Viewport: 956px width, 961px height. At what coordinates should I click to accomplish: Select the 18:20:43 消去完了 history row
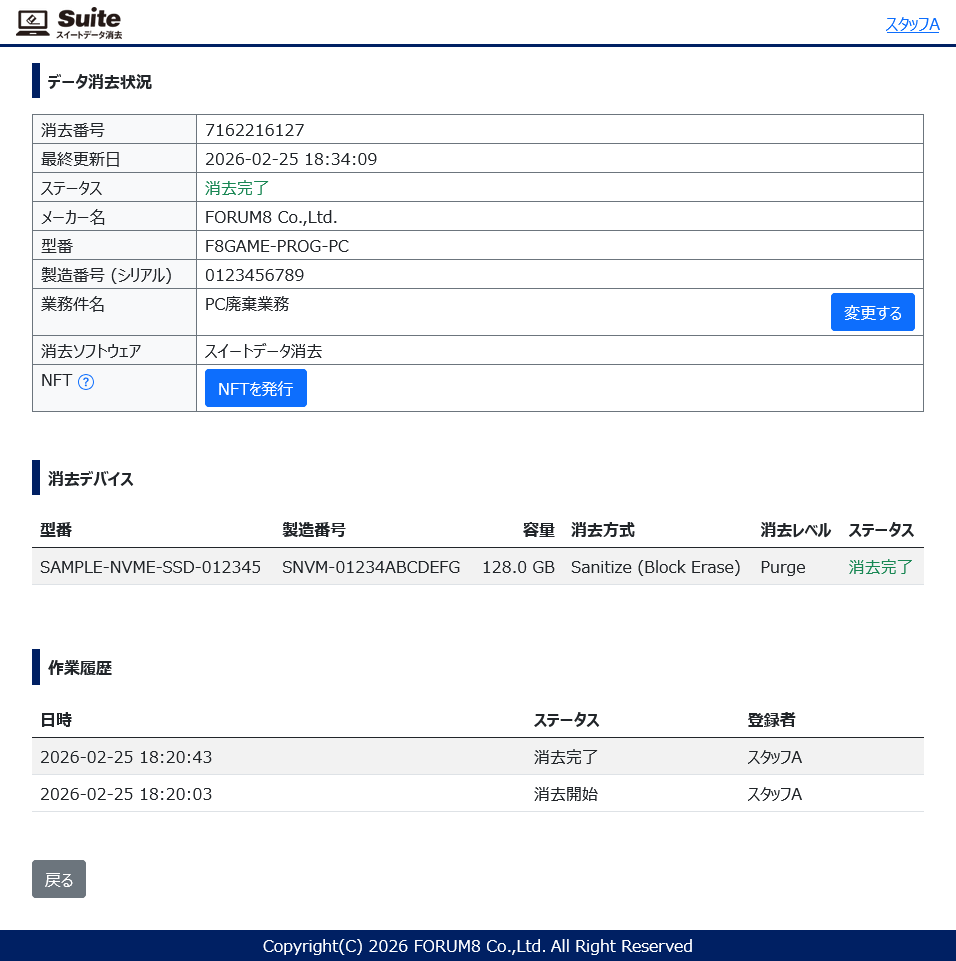coord(126,757)
